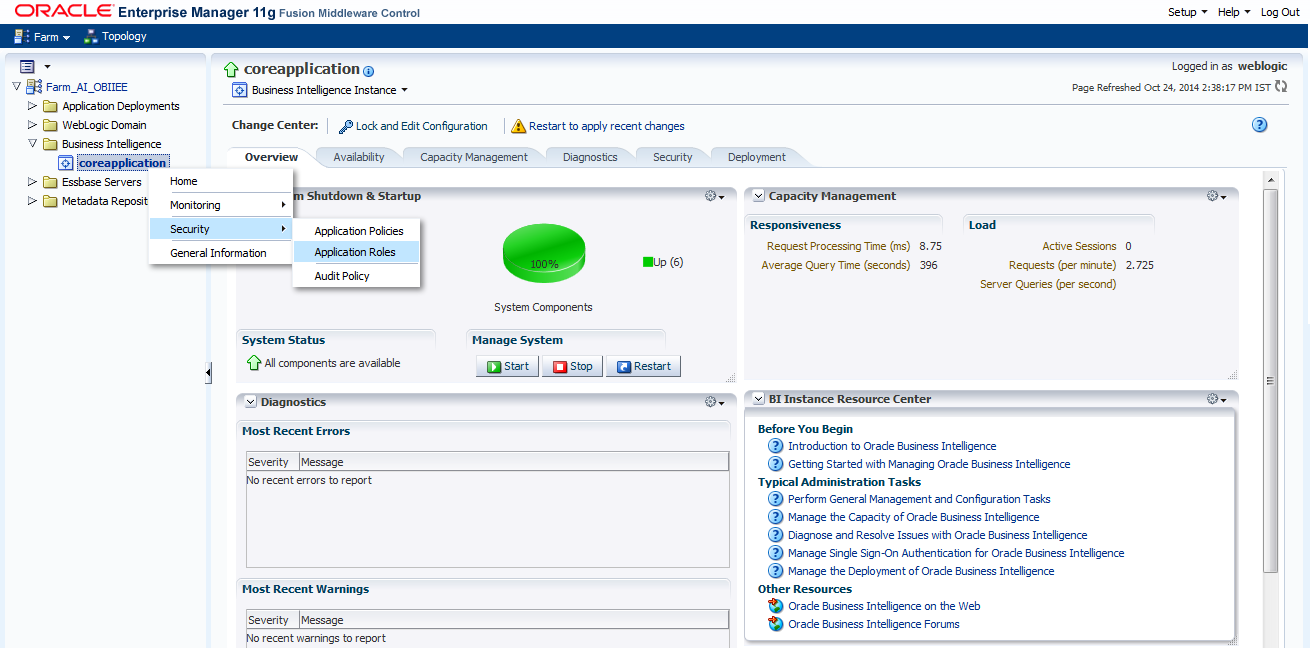Open Diagnose and Resolve Issues link
This screenshot has height=648, width=1310.
[x=937, y=535]
